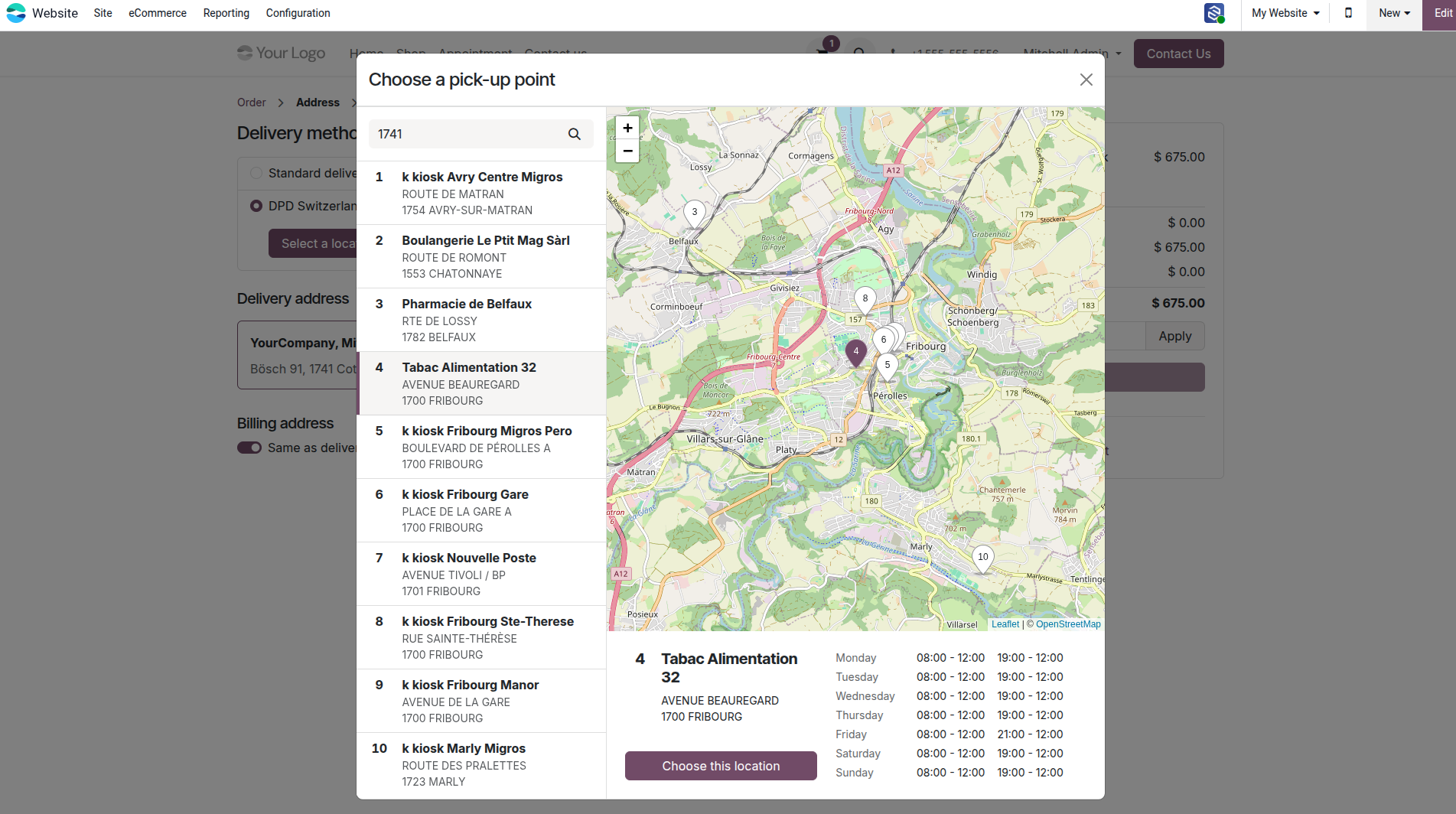1456x814 pixels.
Task: Click the Apply coupon button
Action: coord(1174,336)
